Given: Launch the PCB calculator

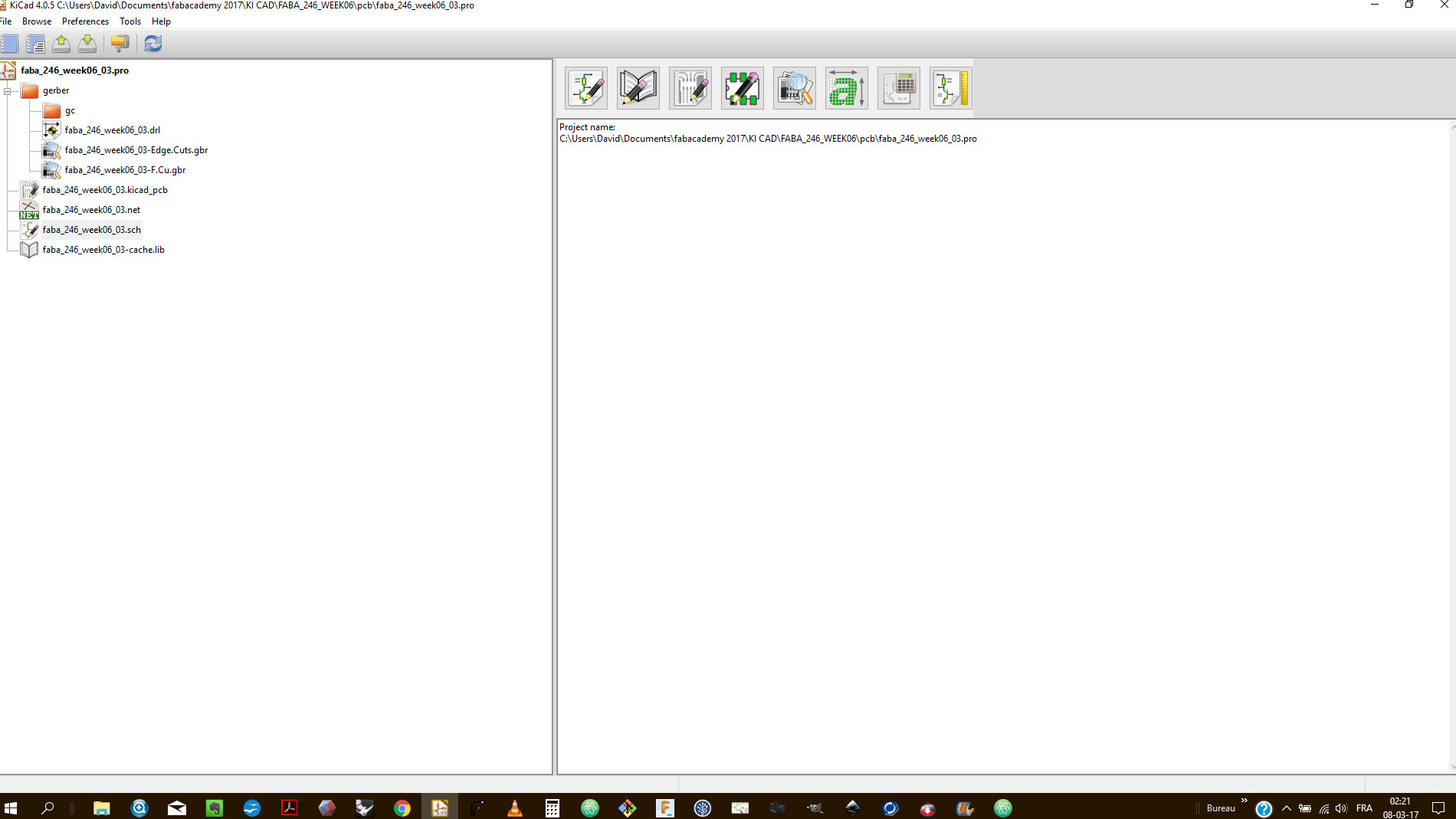Looking at the screenshot, I should tap(899, 88).
